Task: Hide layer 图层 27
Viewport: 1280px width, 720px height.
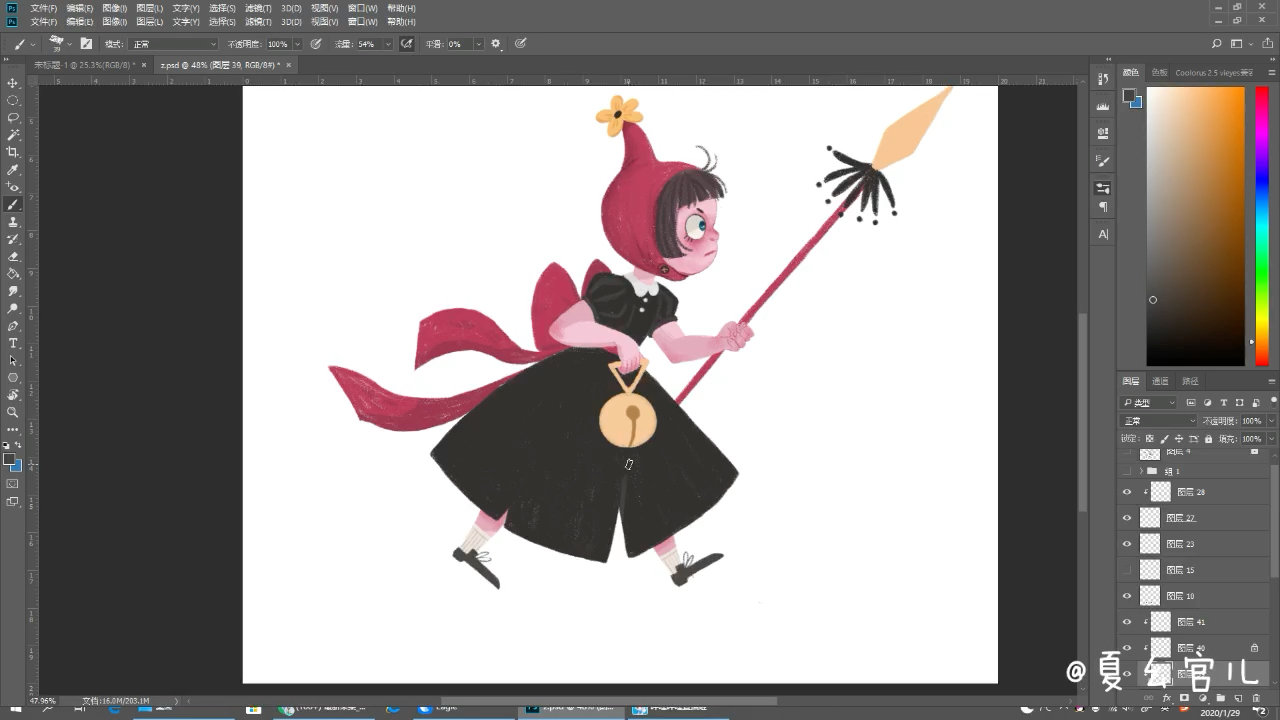Action: (x=1127, y=518)
